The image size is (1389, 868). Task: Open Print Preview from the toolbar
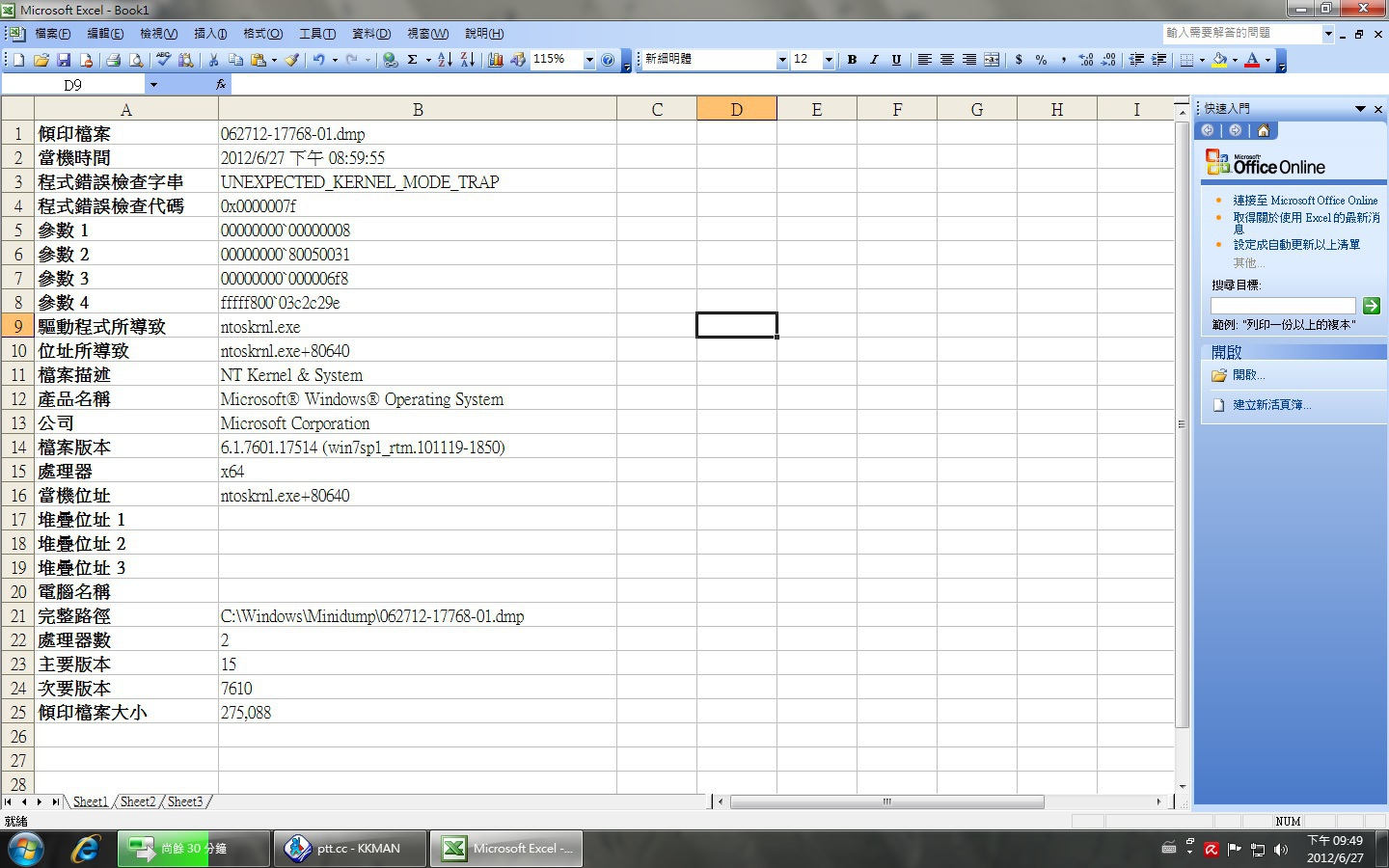[x=136, y=60]
